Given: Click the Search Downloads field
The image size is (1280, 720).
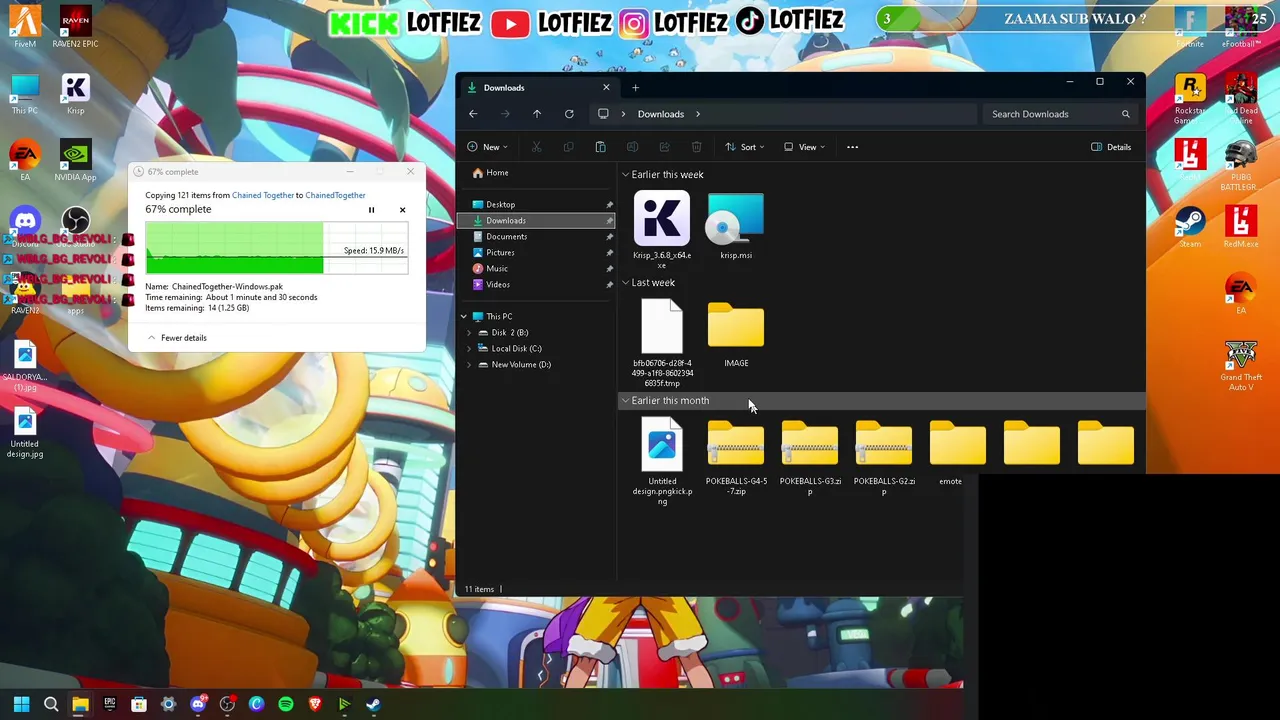Looking at the screenshot, I should [1060, 114].
